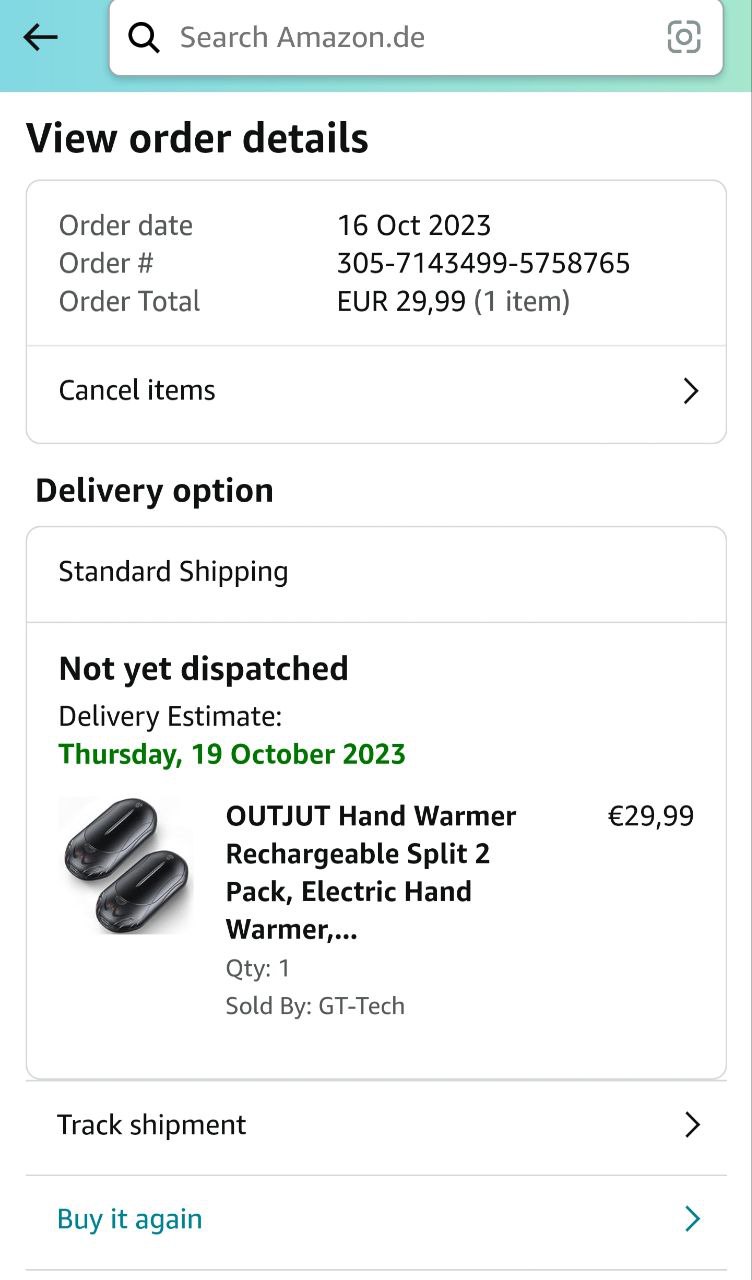Tap the teal Buy it again chevron
The image size is (752, 1280).
click(691, 1219)
